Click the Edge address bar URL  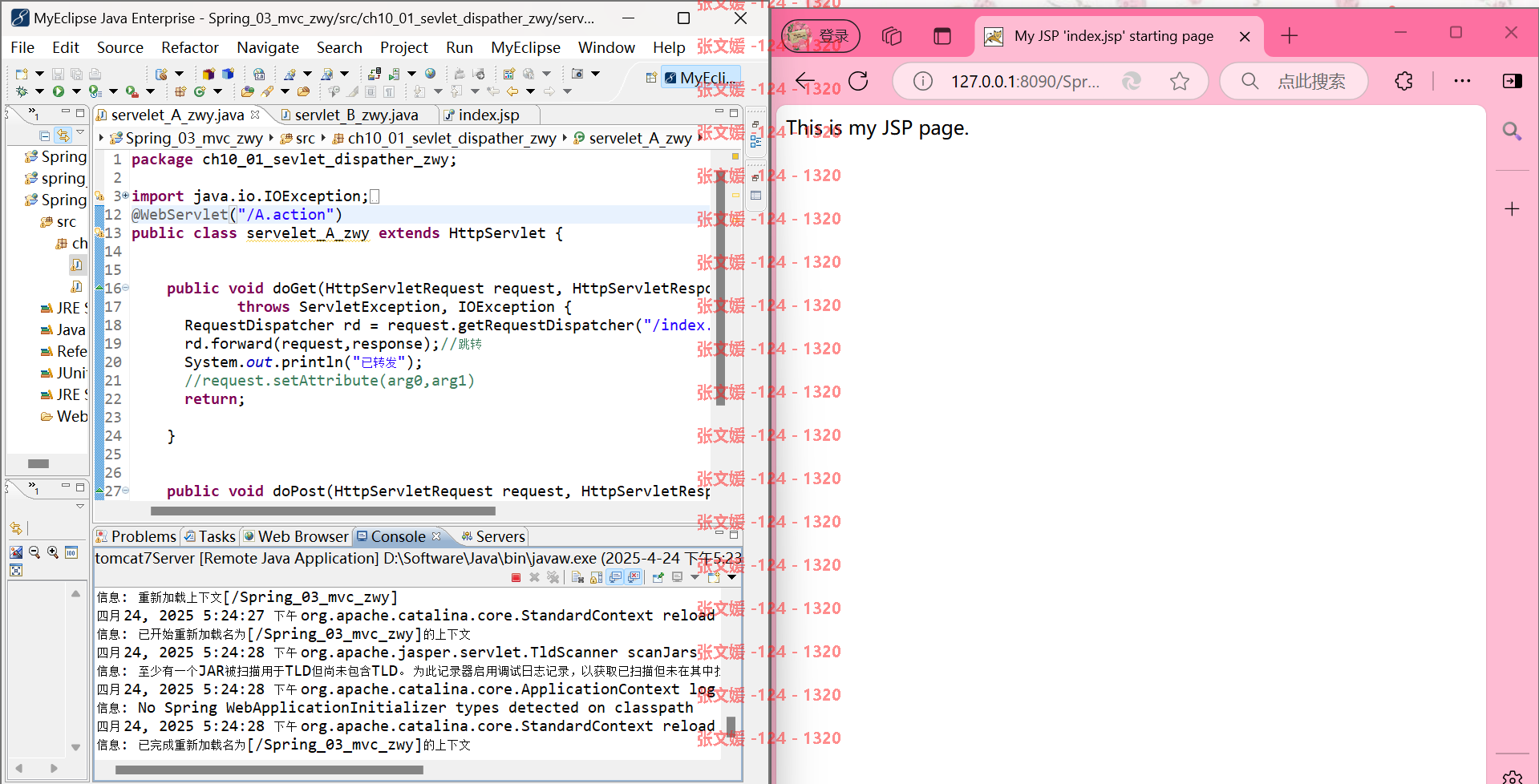[x=1025, y=81]
